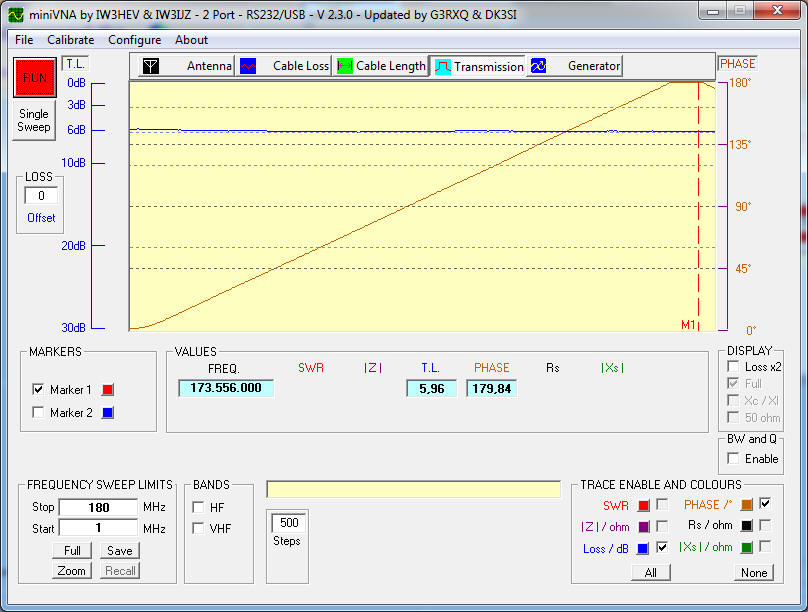Toggle the Full display checkbox
The height and width of the screenshot is (612, 808).
click(733, 383)
